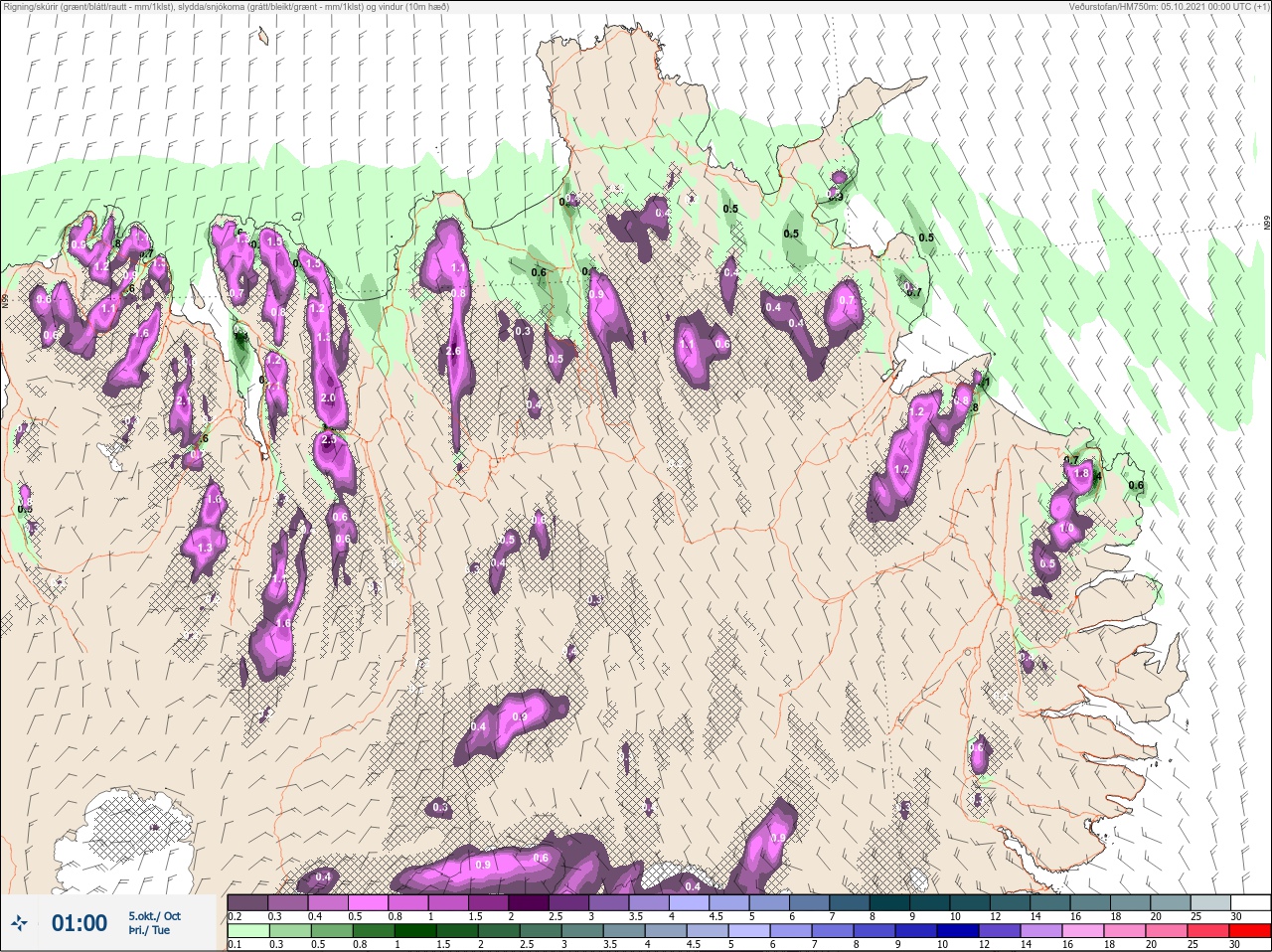Click the 01:00 forecast time label

tap(79, 923)
